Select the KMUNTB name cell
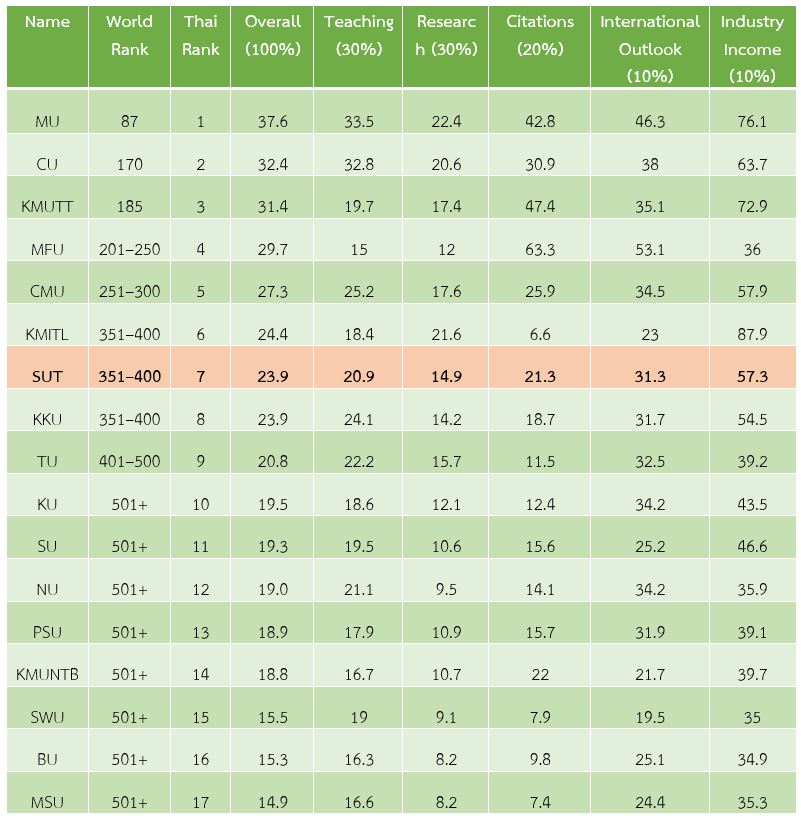This screenshot has height=819, width=801. point(47,674)
